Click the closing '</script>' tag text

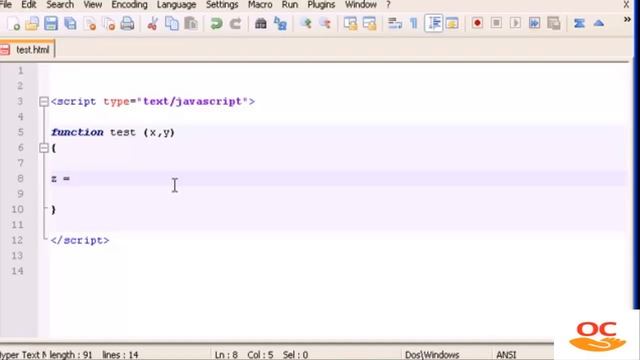pyautogui.click(x=80, y=240)
